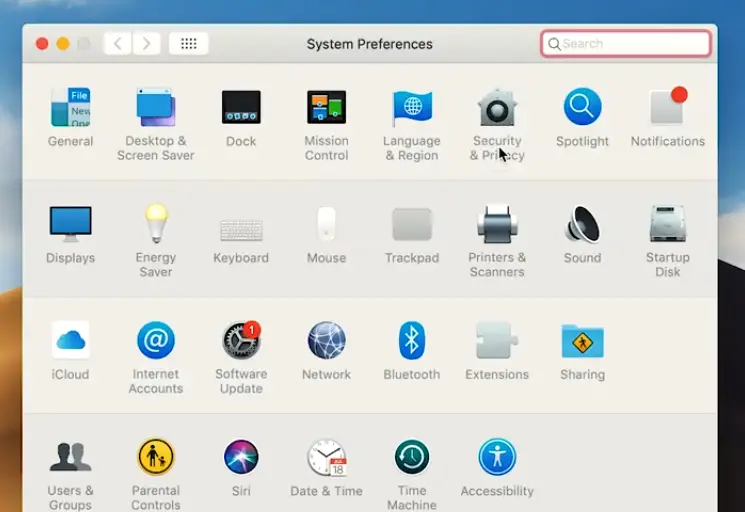The image size is (745, 512).
Task: Click the Show All grid button
Action: (x=189, y=44)
